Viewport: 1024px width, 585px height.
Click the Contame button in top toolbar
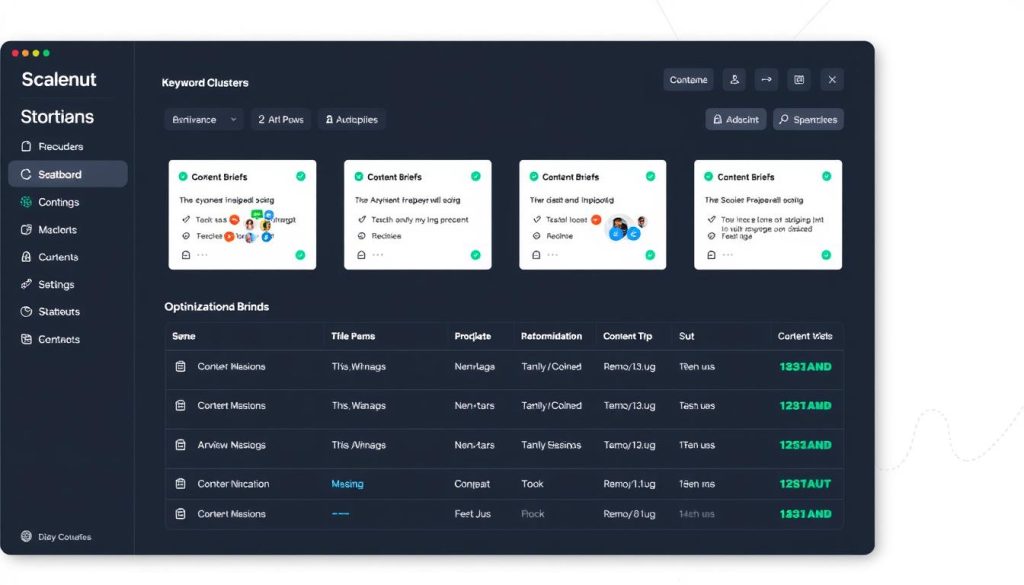688,80
